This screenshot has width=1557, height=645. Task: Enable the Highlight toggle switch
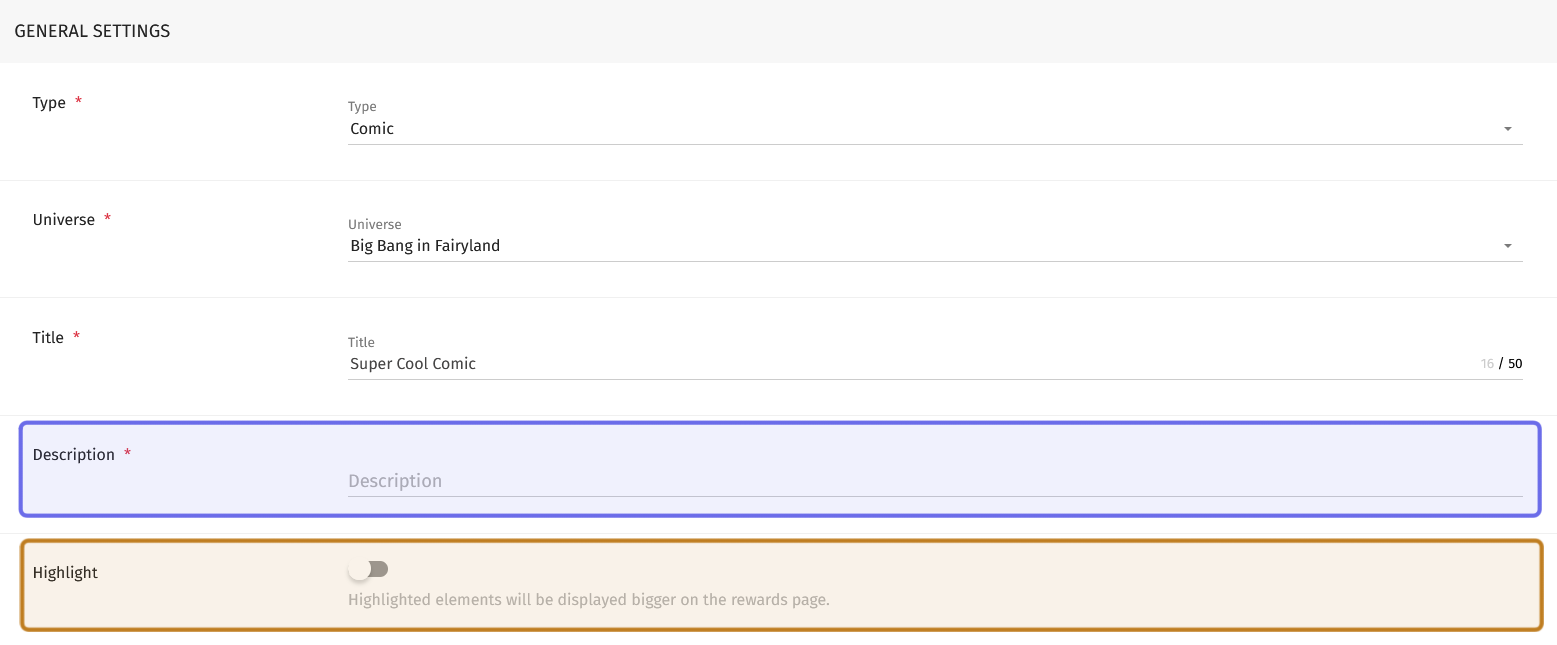pyautogui.click(x=368, y=569)
